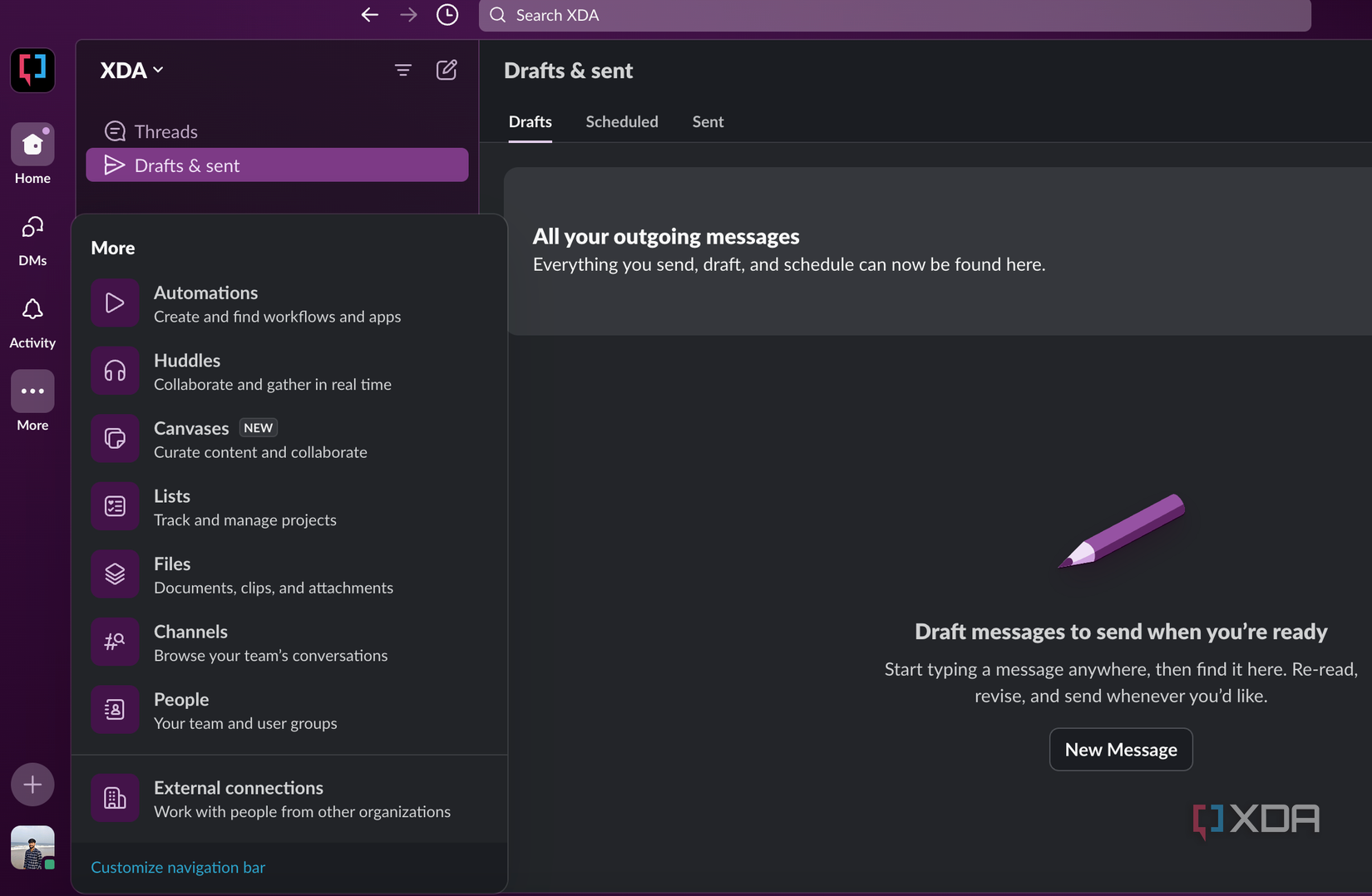Open the Home view in sidebar
The width and height of the screenshot is (1372, 896).
[32, 145]
